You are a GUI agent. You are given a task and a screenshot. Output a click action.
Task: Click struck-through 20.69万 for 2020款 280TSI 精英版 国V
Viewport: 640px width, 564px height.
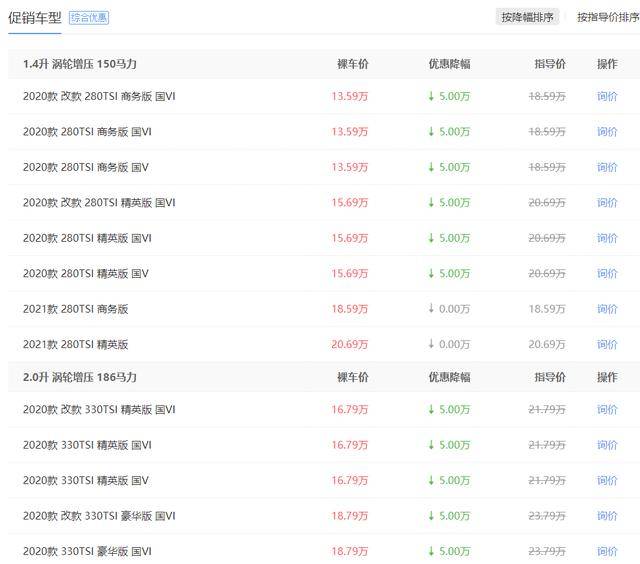(547, 273)
